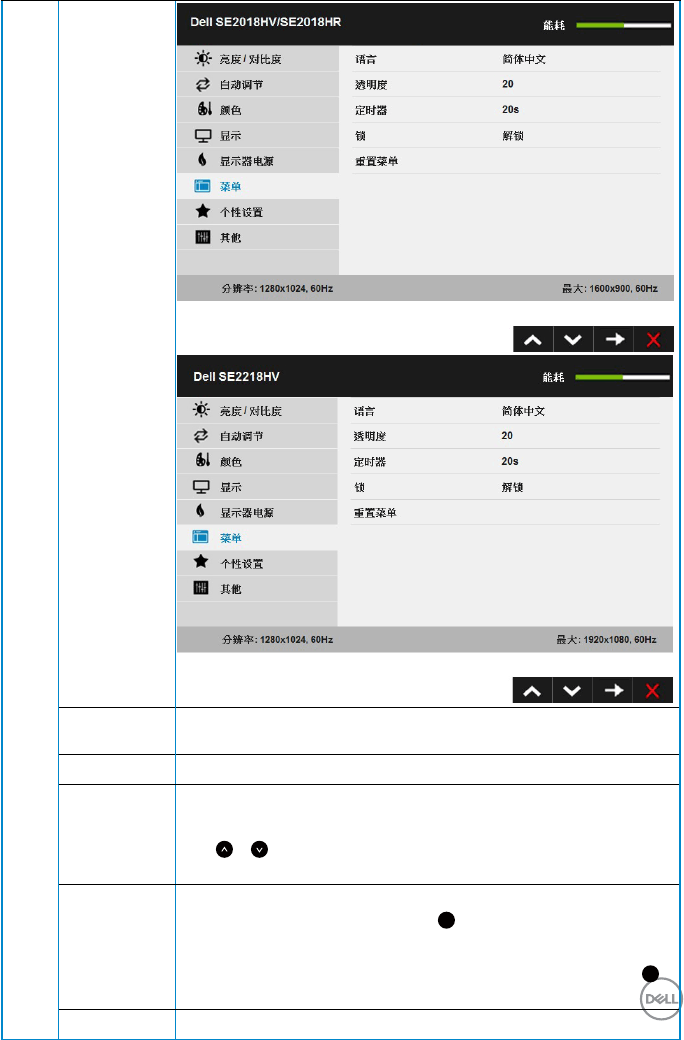Select the 定时器 row in SE2218HV OSD
The height and width of the screenshot is (1040, 684).
(x=506, y=461)
